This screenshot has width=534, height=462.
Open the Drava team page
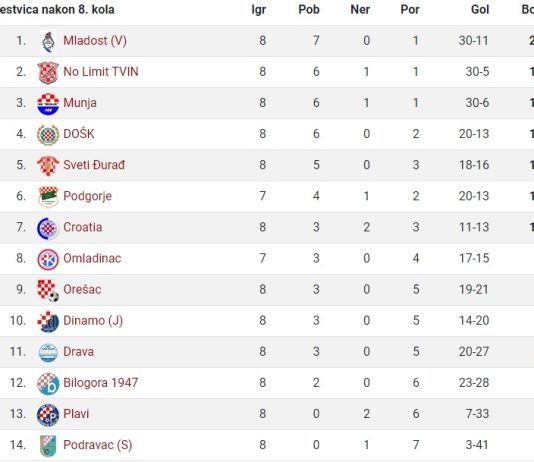coord(78,352)
